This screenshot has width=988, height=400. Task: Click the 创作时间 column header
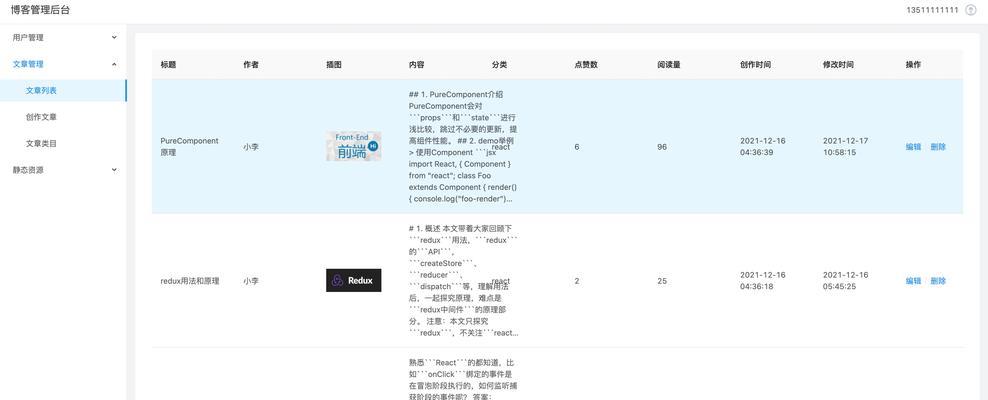[755, 65]
